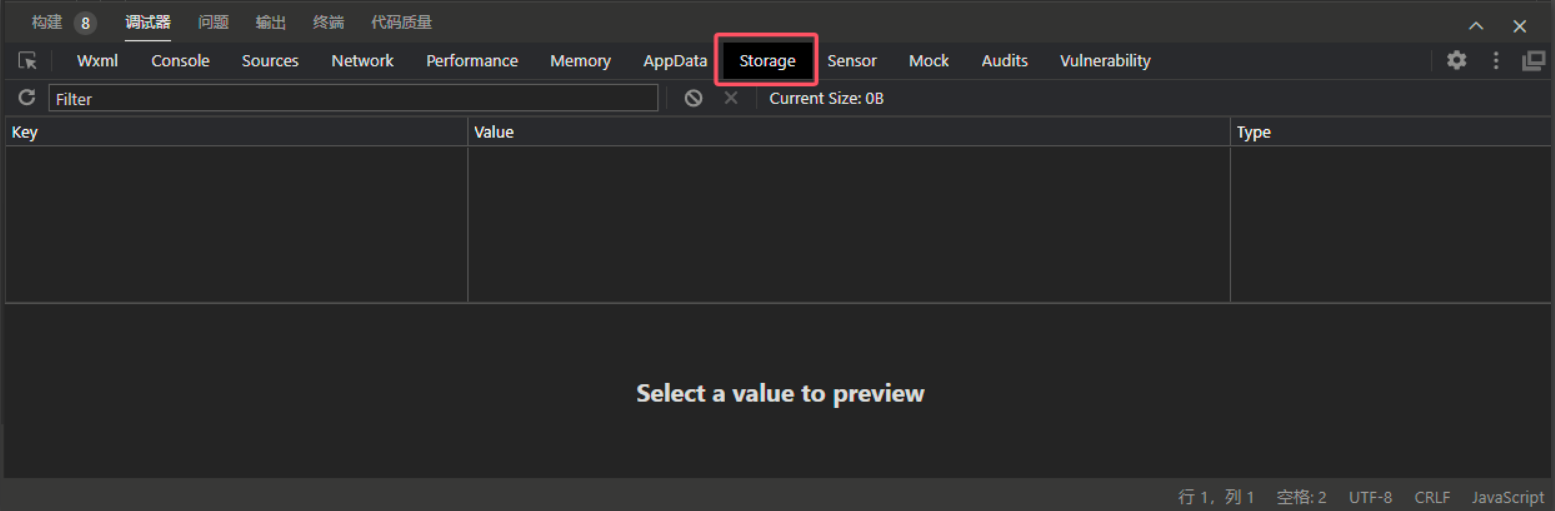Close the debugger panel
1555x511 pixels.
pos(1519,26)
